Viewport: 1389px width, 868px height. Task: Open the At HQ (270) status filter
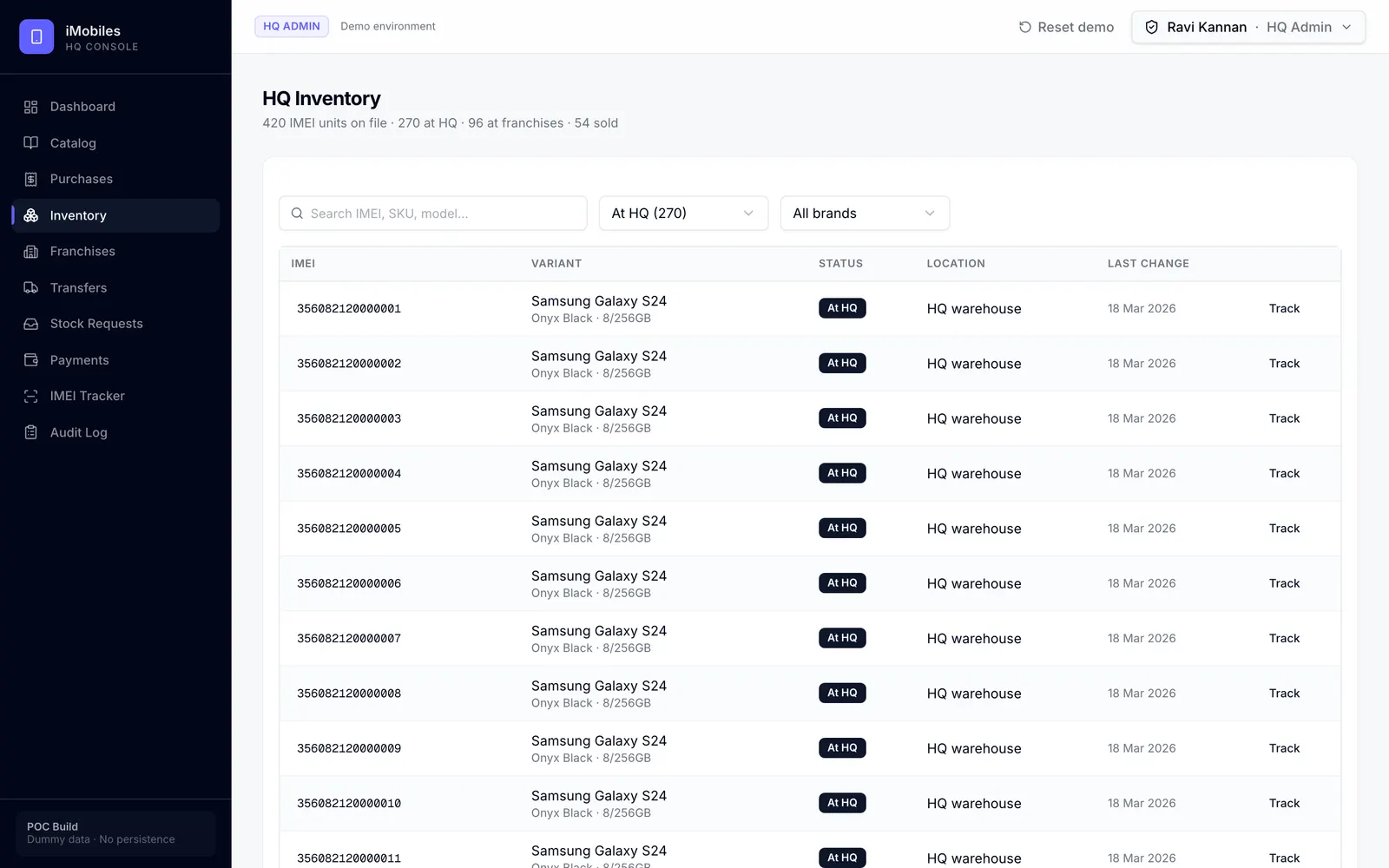[x=683, y=214]
